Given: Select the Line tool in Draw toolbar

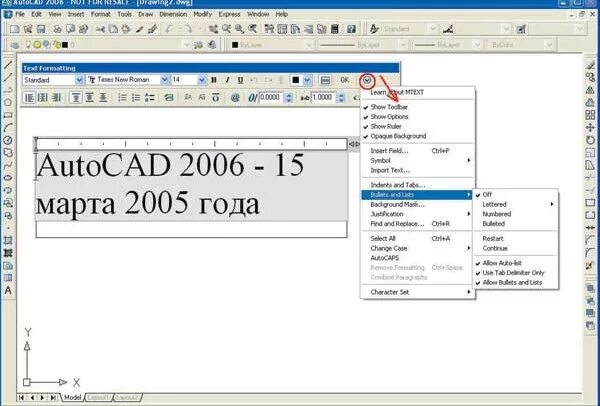Looking at the screenshot, I should (8, 65).
